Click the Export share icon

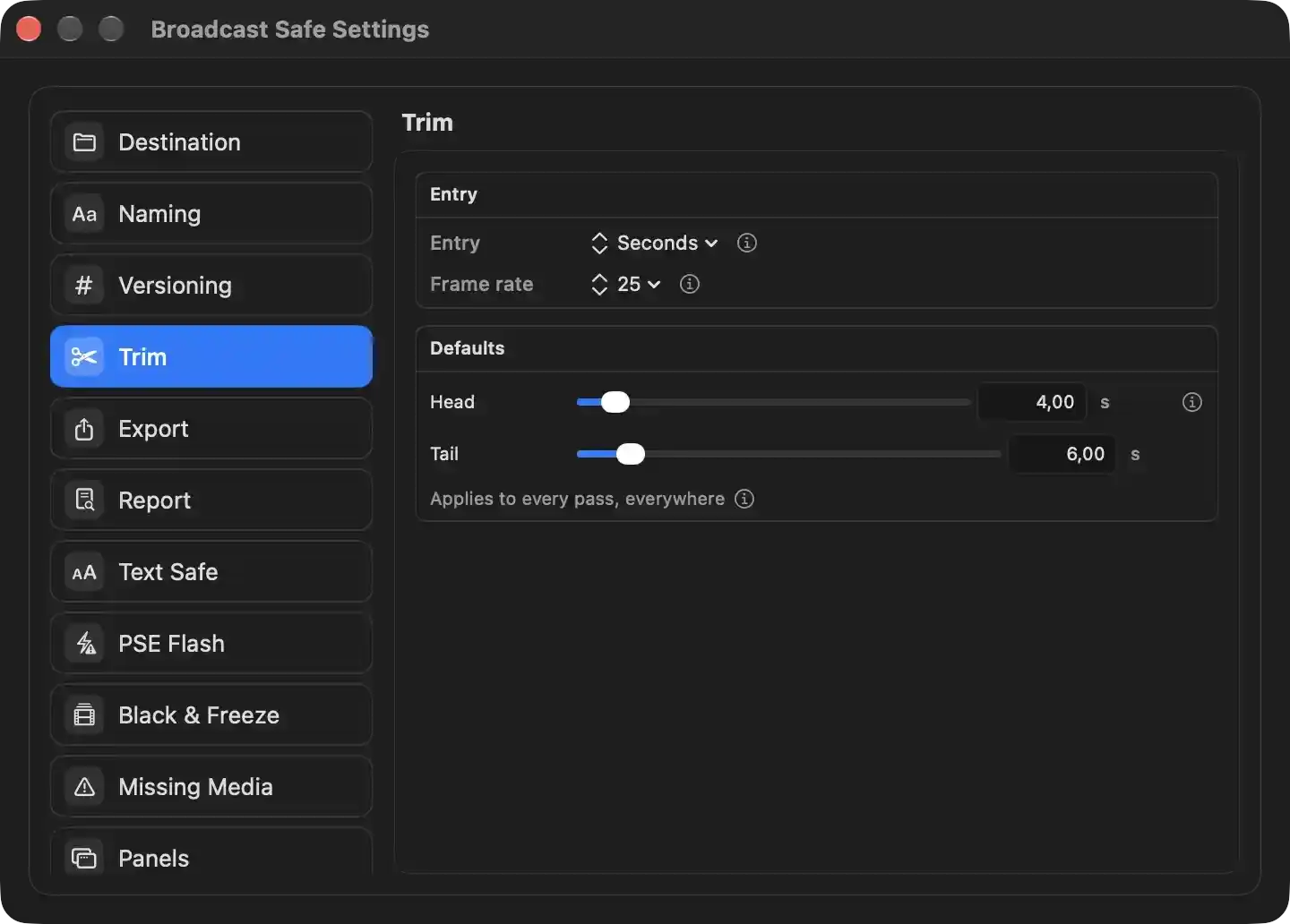[84, 429]
